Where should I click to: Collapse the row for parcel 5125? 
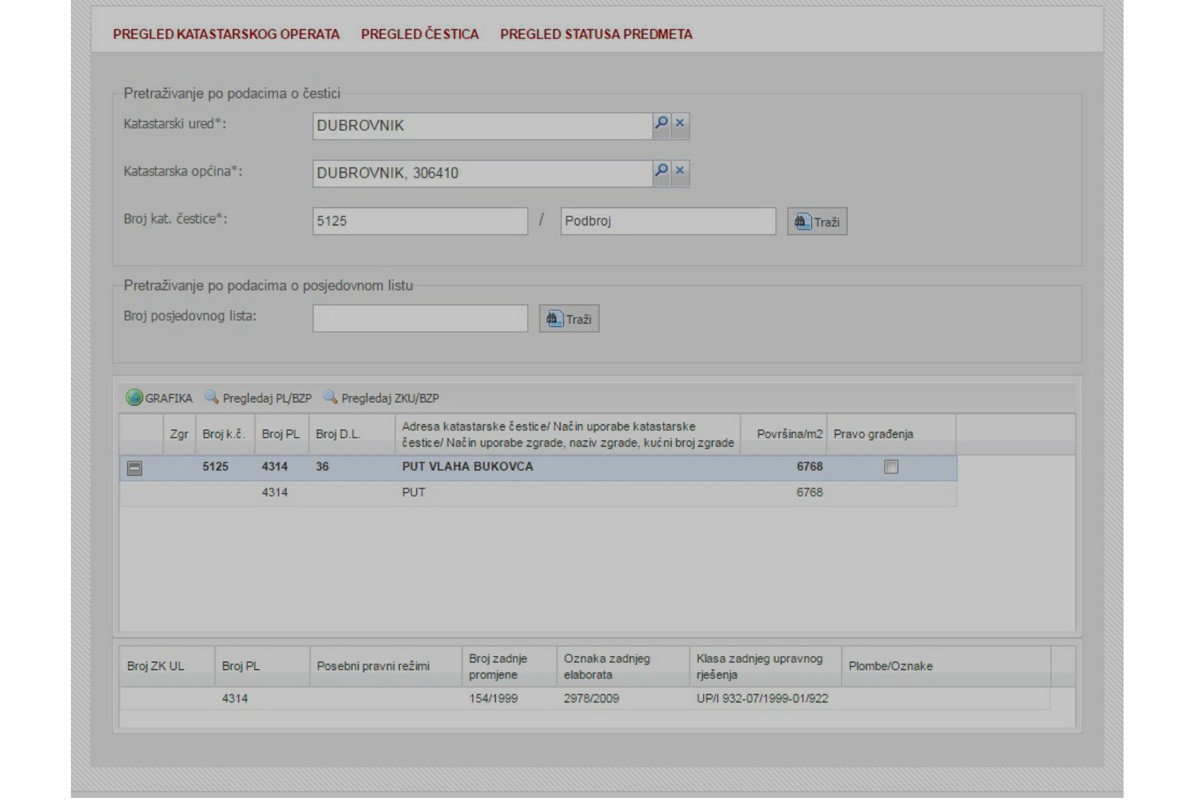[134, 467]
